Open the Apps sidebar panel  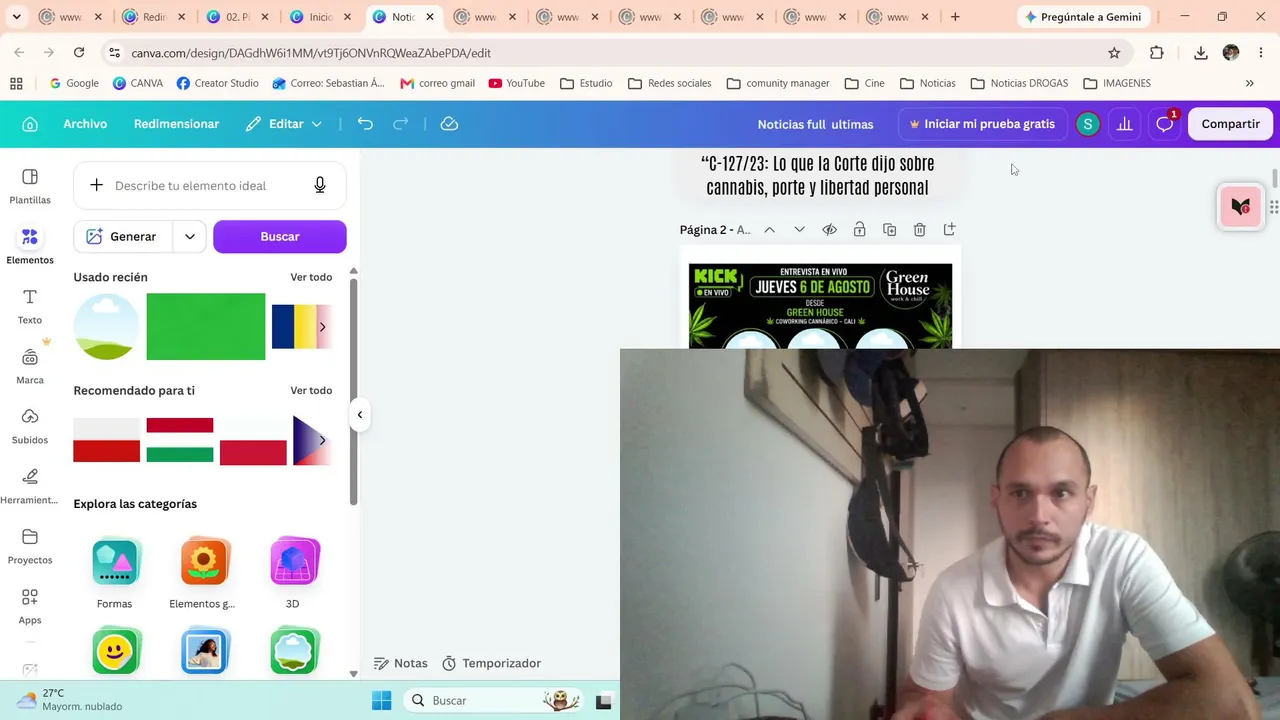click(x=30, y=606)
